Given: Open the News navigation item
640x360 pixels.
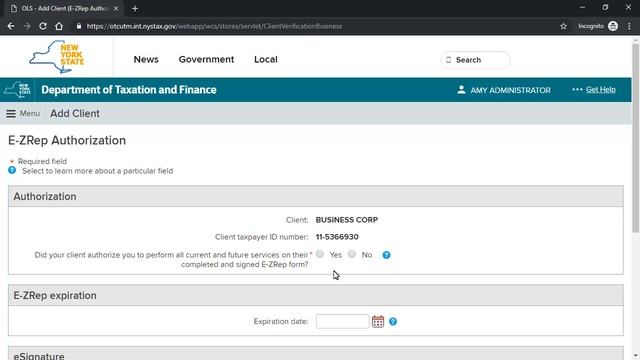Looking at the screenshot, I should coord(146,59).
